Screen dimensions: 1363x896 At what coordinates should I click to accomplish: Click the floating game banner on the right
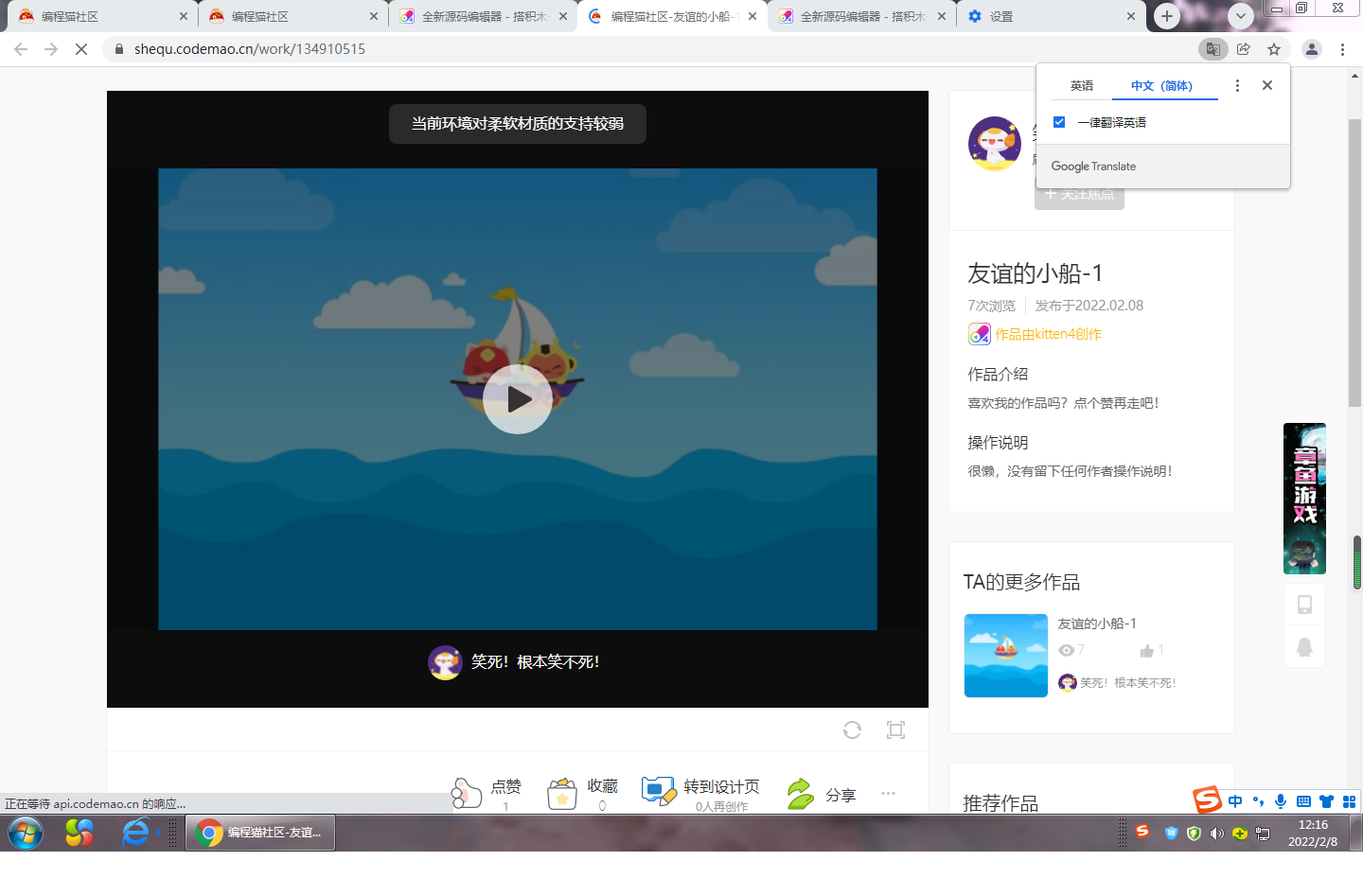point(1304,499)
